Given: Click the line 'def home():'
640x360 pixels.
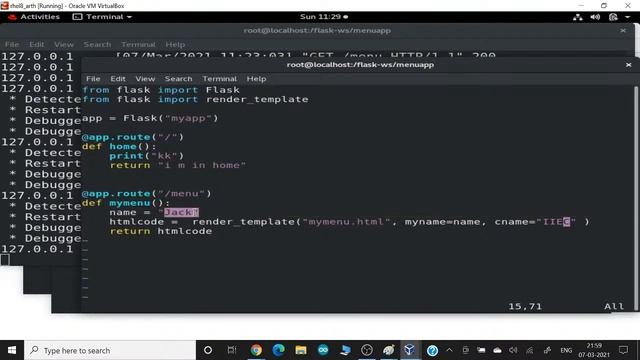Looking at the screenshot, I should pos(119,147).
